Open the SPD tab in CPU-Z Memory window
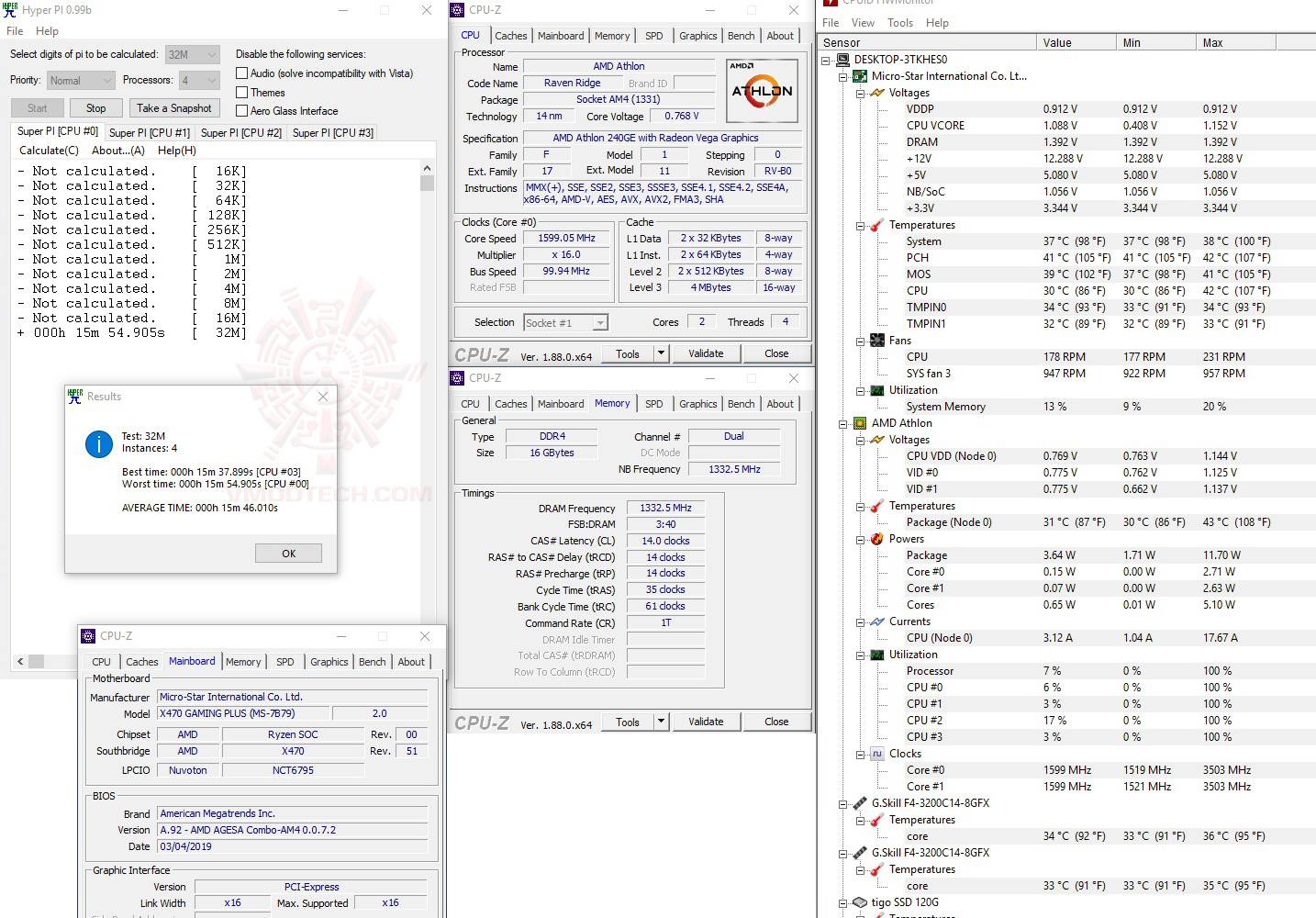The width and height of the screenshot is (1316, 918). pos(654,404)
